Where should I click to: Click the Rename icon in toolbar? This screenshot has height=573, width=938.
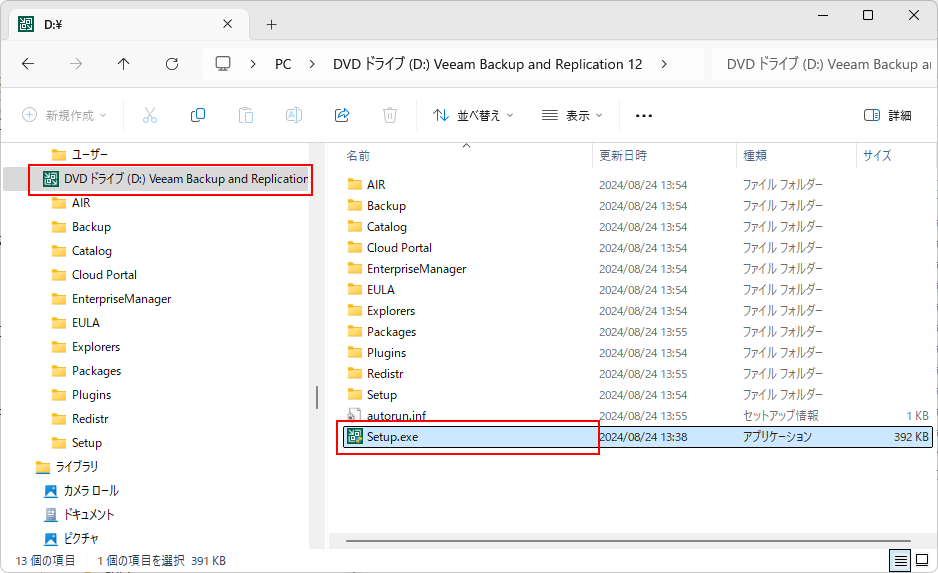coord(294,115)
